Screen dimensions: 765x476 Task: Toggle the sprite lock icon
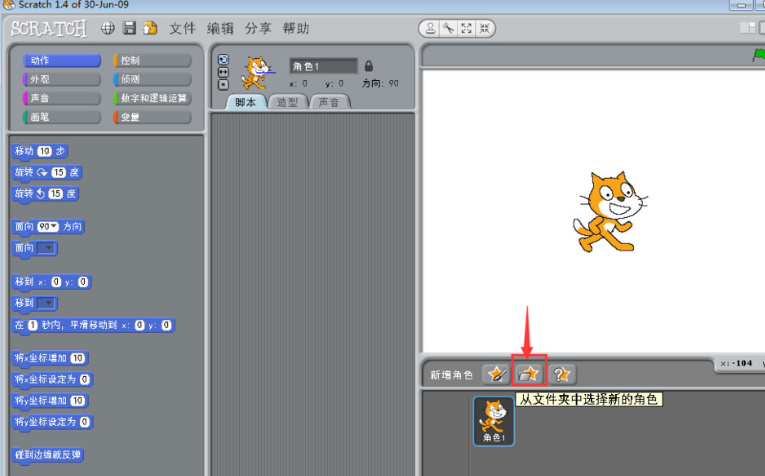368,66
